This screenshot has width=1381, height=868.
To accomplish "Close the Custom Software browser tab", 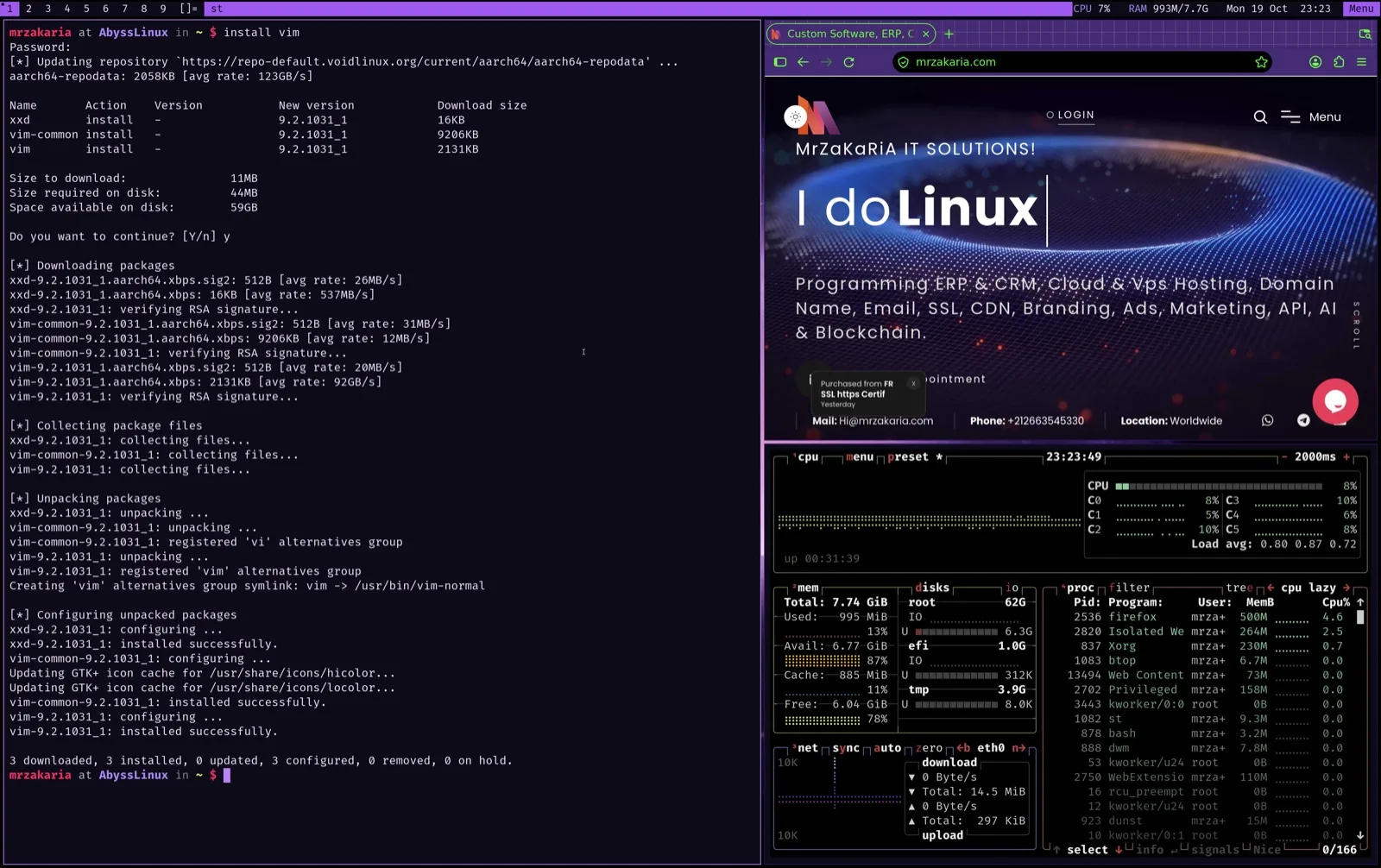I will click(x=925, y=34).
